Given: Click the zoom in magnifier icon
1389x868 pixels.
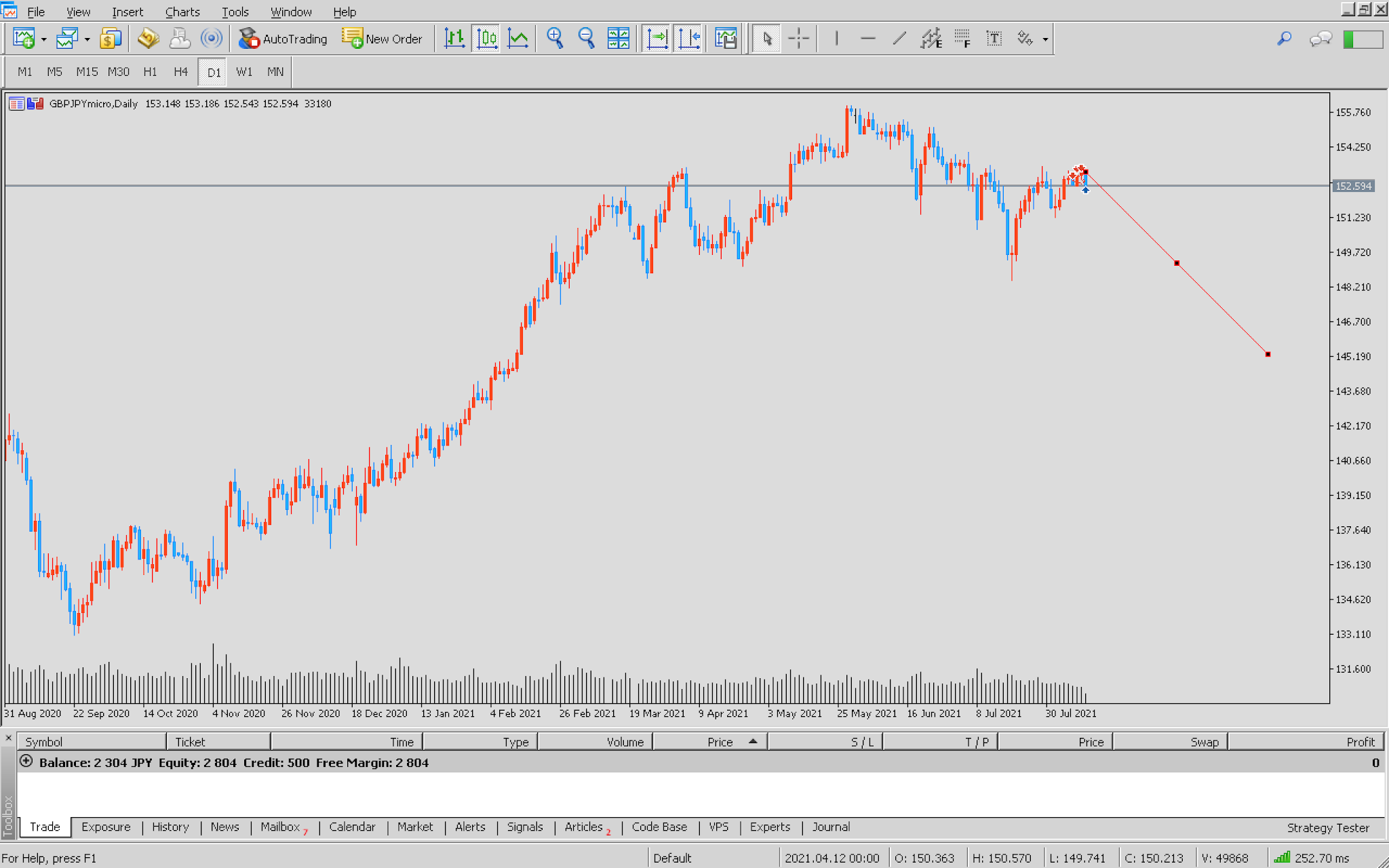Looking at the screenshot, I should point(555,39).
